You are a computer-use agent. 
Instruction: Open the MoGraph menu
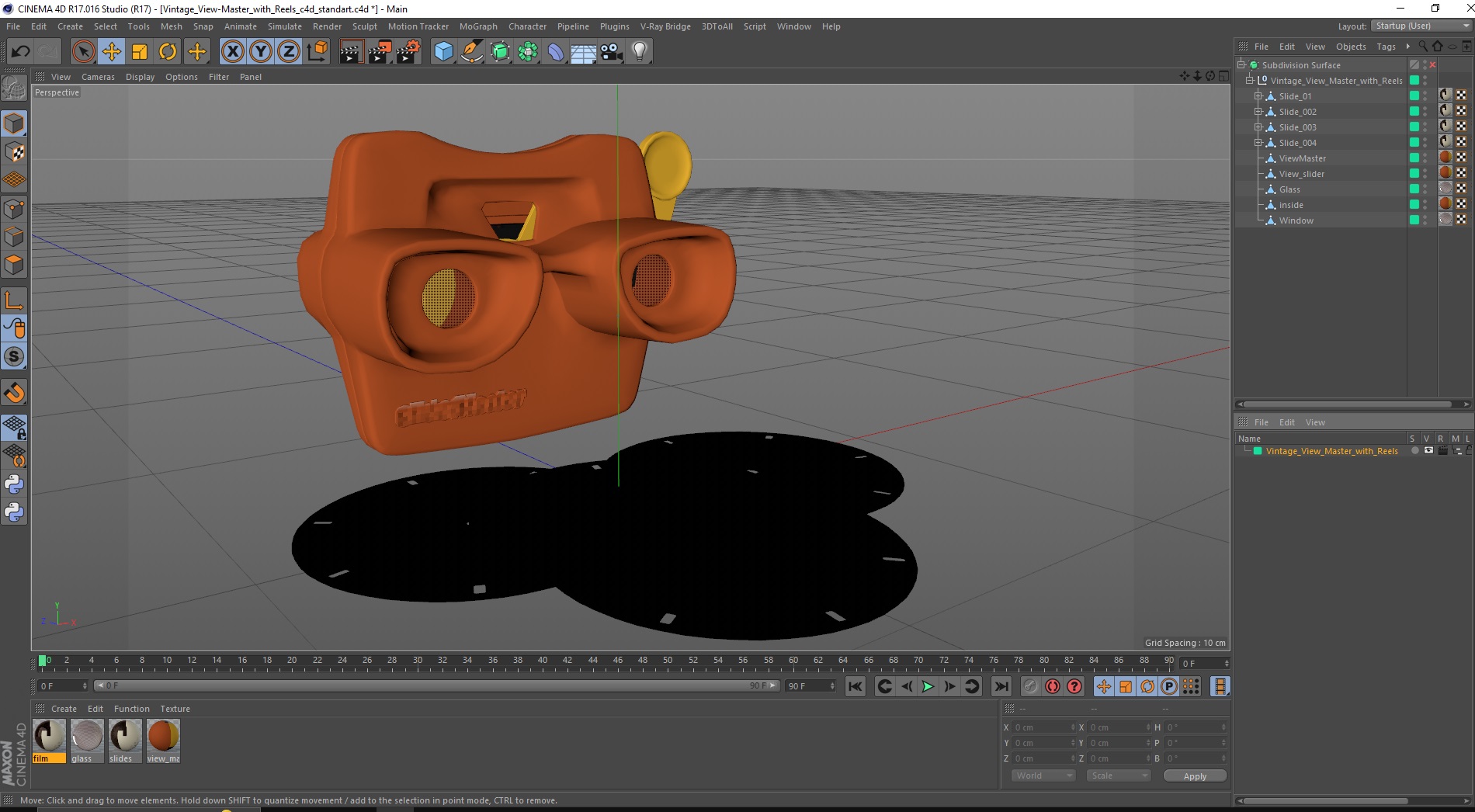pos(478,26)
